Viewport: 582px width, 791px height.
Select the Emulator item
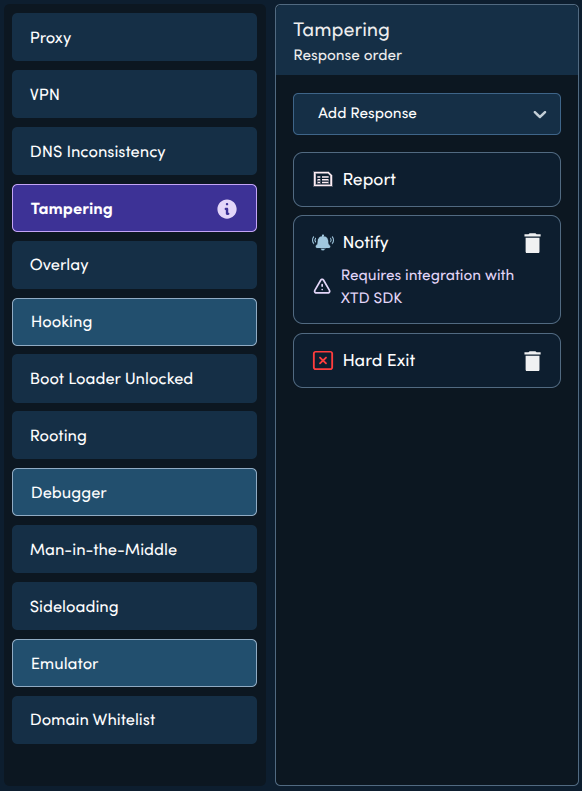point(135,663)
